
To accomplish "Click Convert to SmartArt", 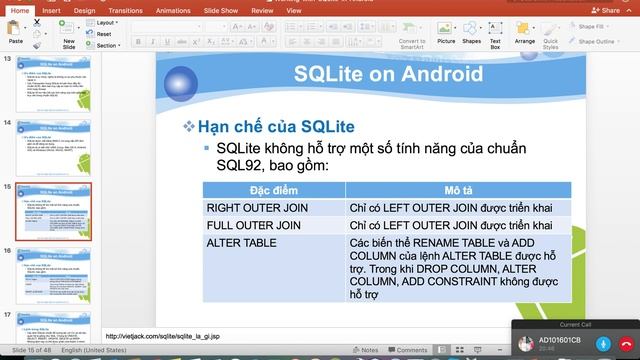I will [x=412, y=36].
